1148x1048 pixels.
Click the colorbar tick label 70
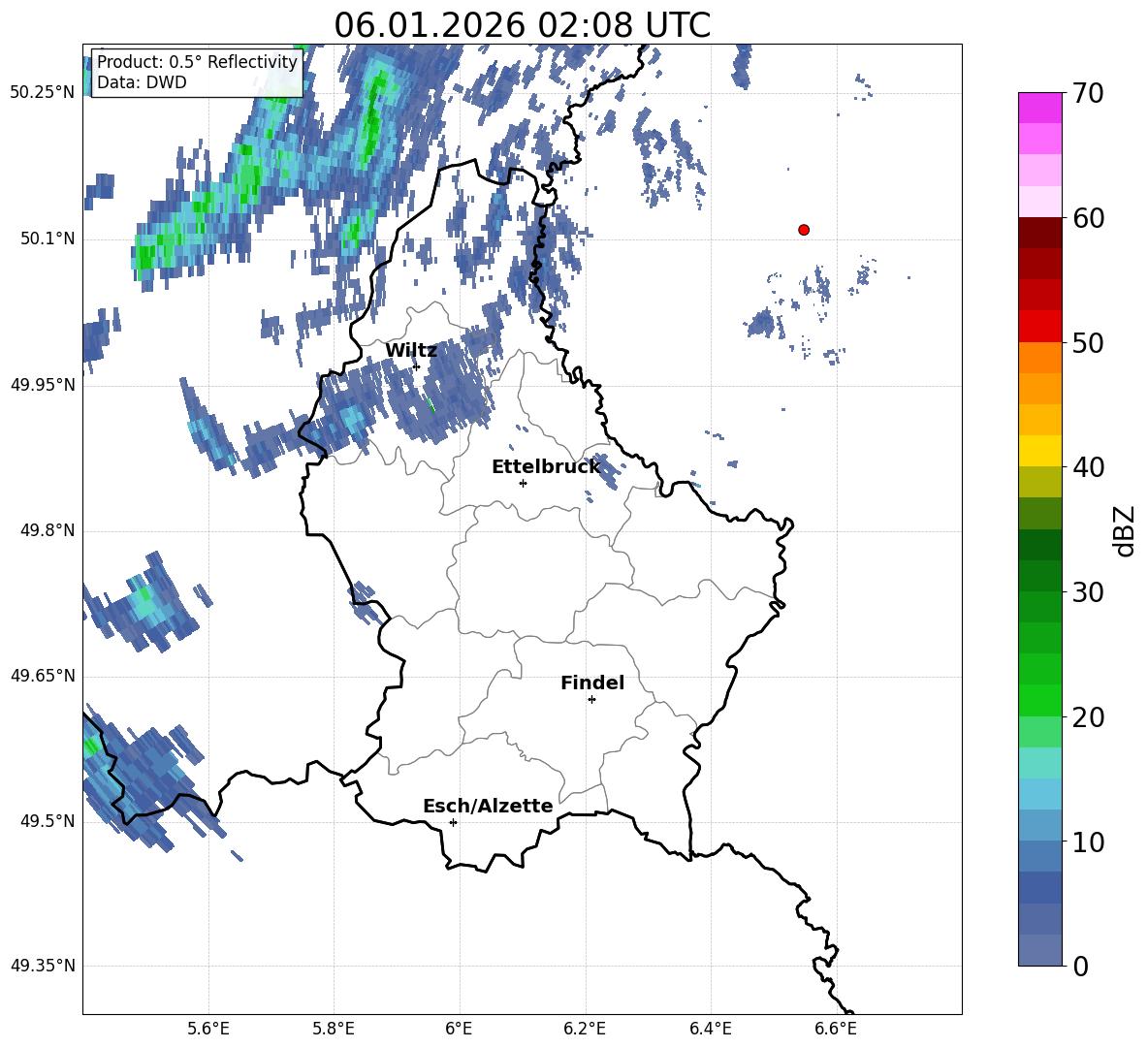(x=1088, y=94)
